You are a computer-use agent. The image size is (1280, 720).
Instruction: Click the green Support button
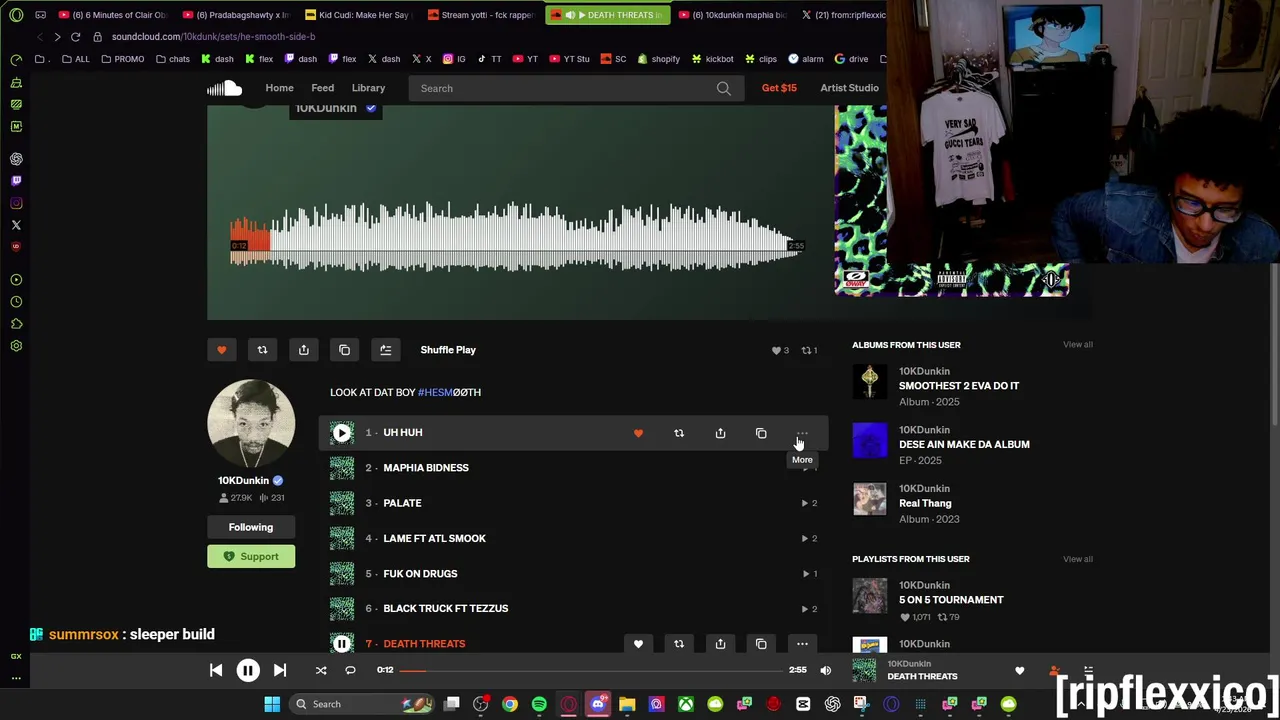(251, 556)
